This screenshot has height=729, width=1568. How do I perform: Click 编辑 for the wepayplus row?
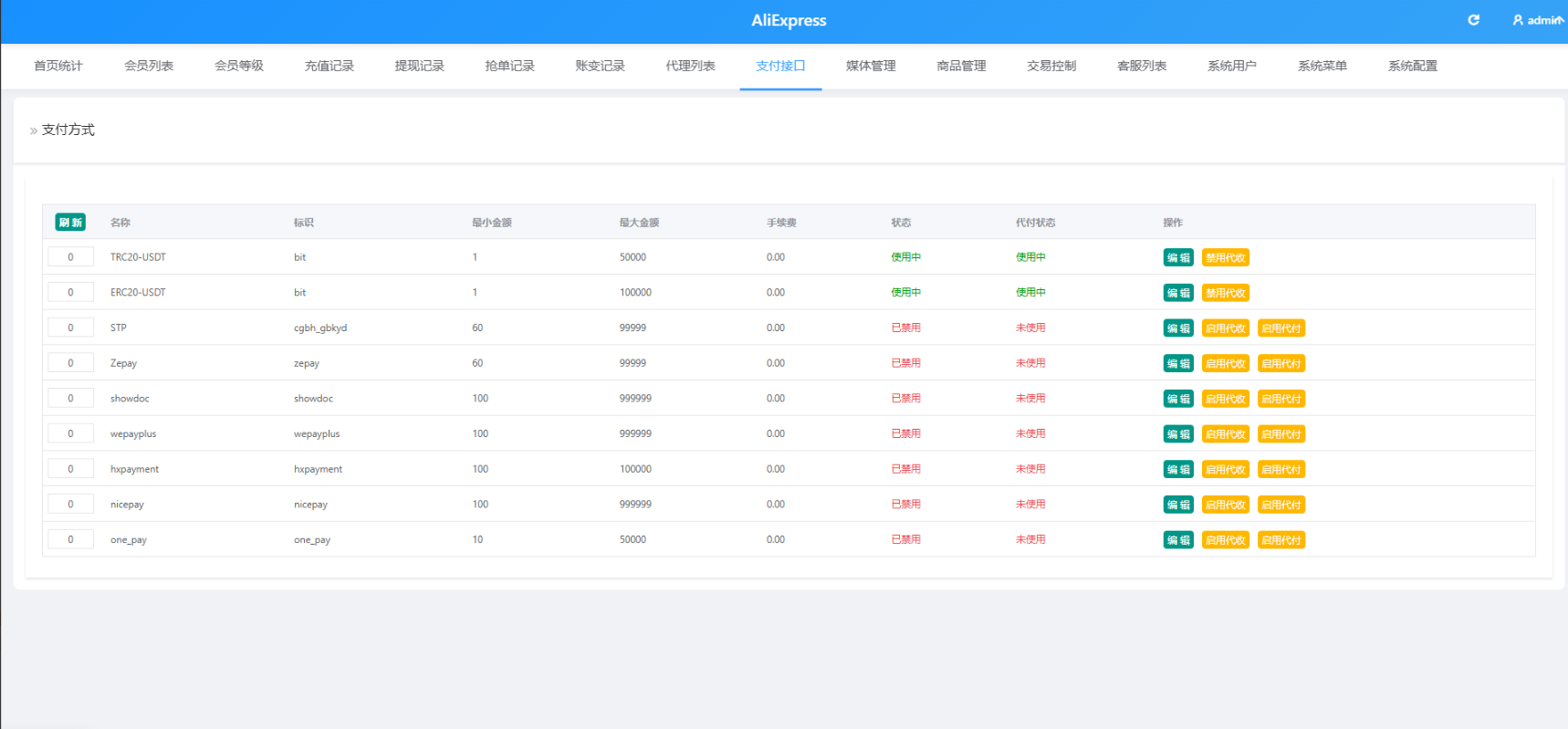pos(1178,434)
